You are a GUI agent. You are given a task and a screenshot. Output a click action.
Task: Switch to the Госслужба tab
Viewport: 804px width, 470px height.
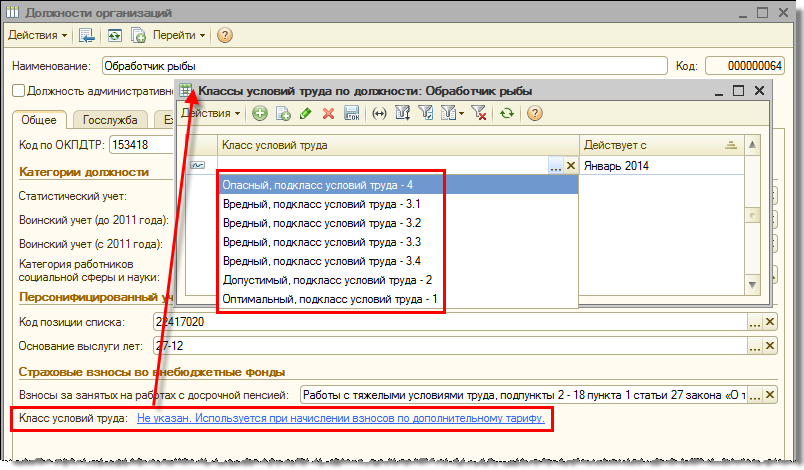110,120
